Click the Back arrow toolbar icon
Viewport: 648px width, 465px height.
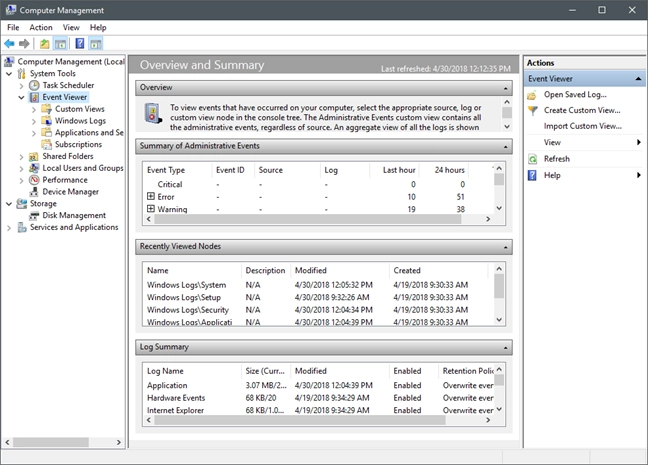[9, 43]
